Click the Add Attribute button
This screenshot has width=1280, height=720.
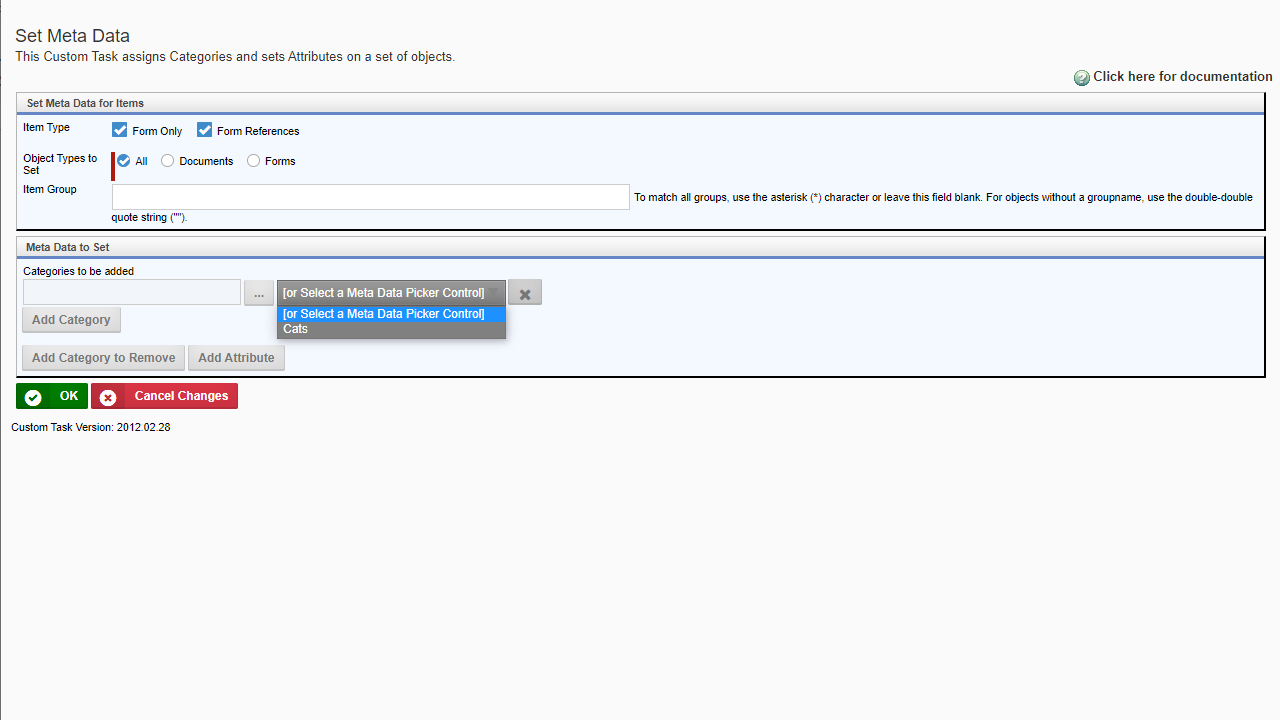(236, 358)
